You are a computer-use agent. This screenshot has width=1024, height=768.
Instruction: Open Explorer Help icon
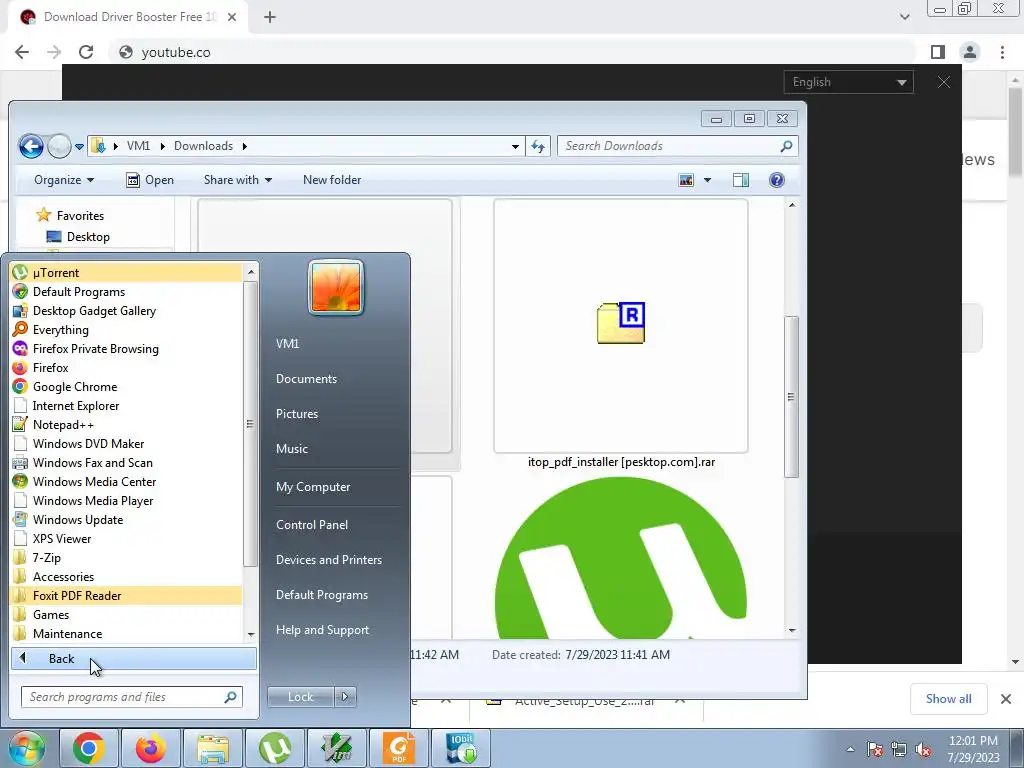click(x=776, y=180)
